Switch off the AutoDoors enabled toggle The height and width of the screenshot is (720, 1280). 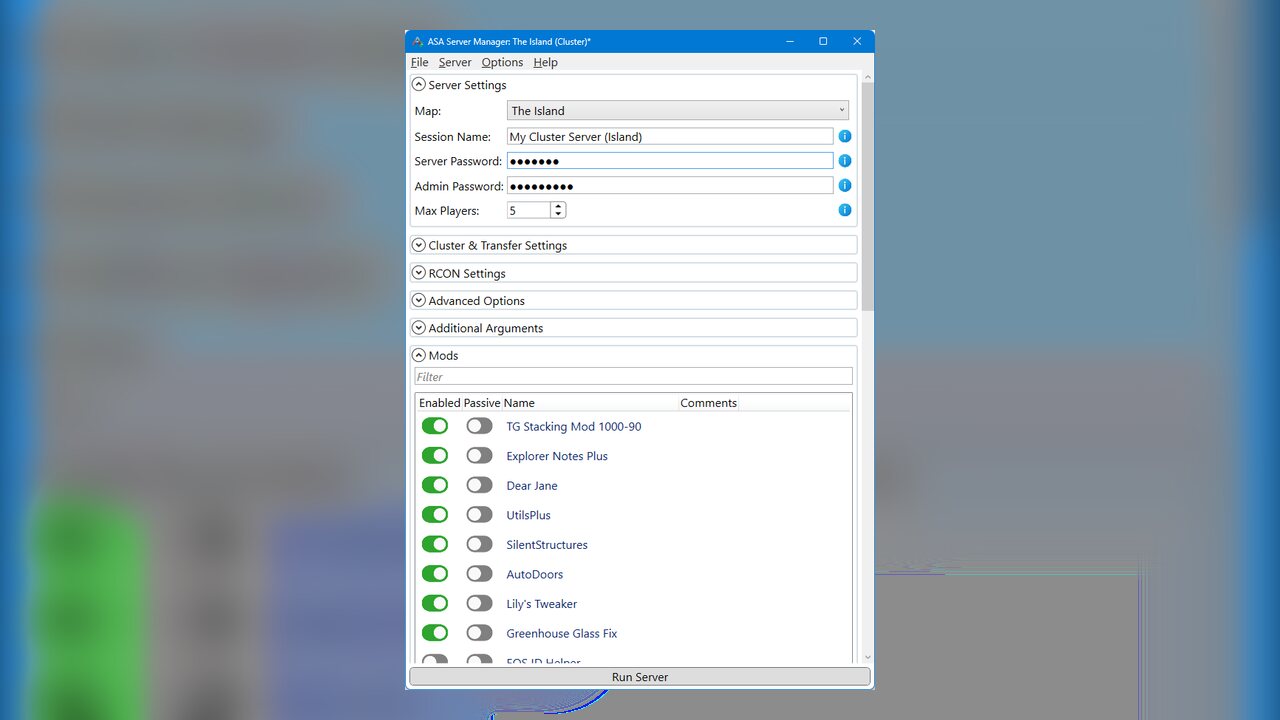(435, 574)
